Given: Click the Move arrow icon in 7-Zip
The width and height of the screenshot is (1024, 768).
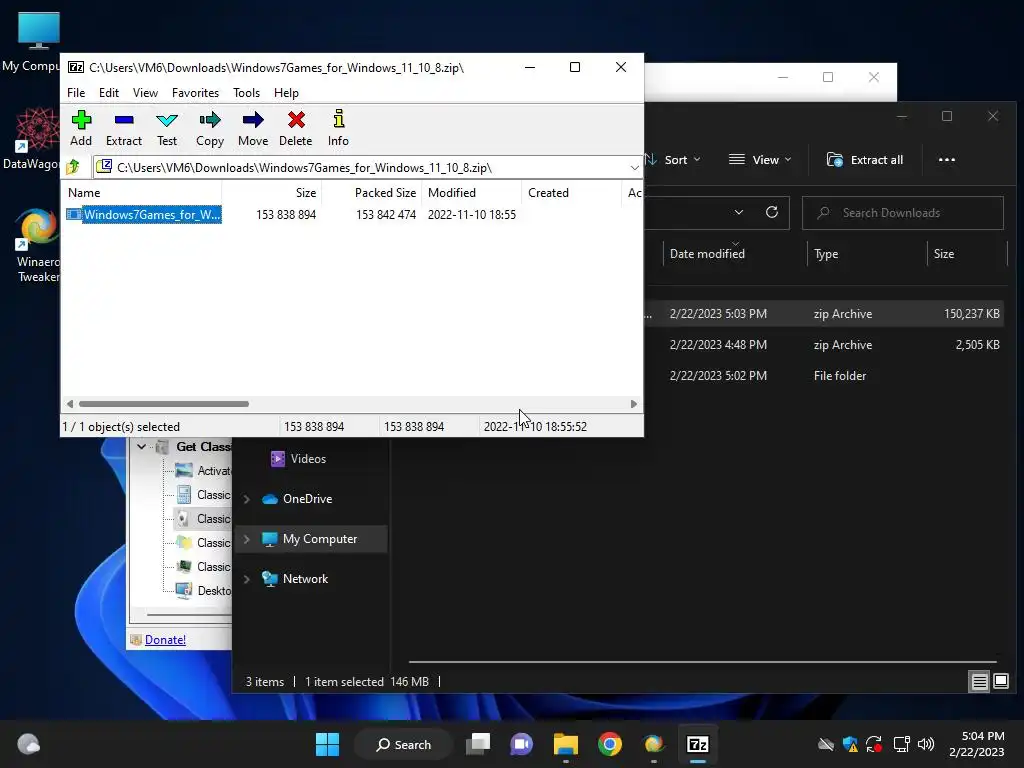Looking at the screenshot, I should pos(253,128).
